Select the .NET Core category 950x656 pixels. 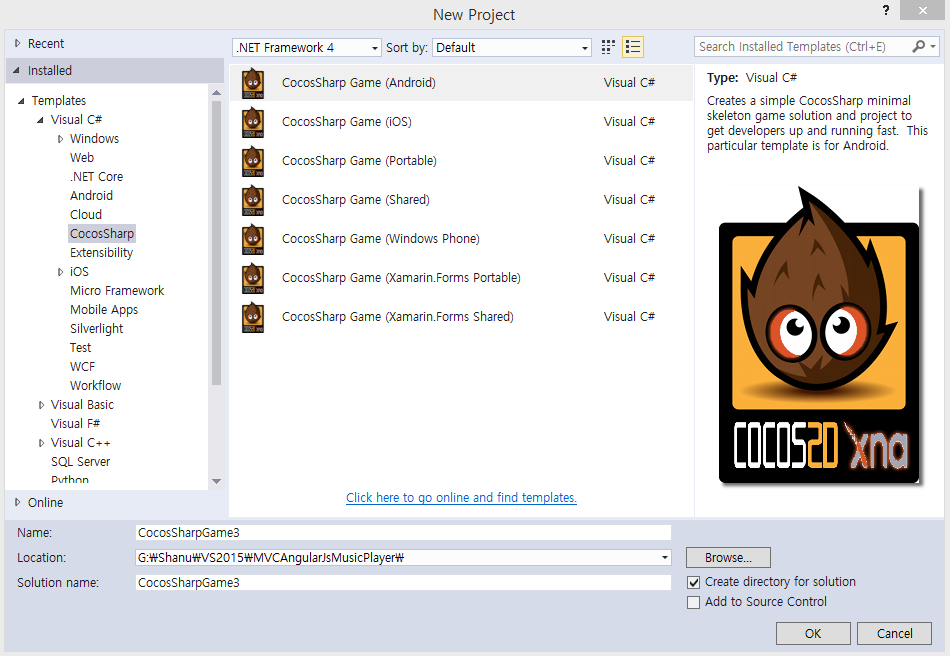tap(96, 177)
